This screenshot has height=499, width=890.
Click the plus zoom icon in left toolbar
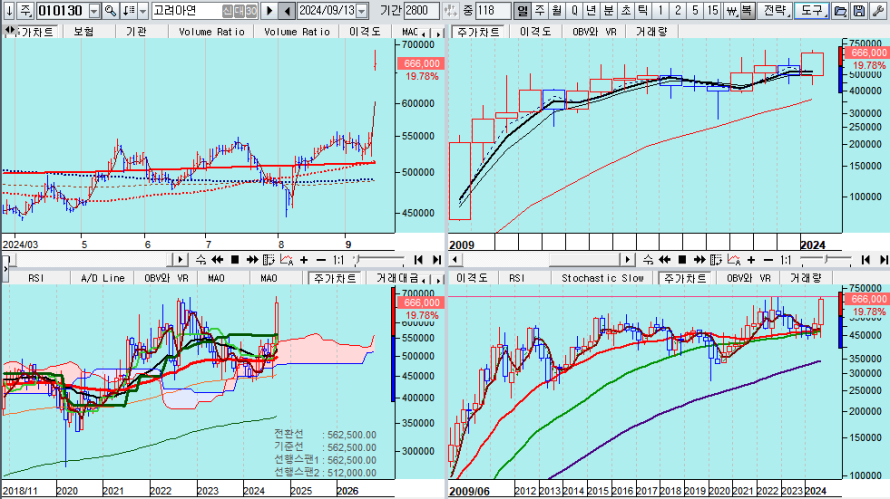coord(304,260)
